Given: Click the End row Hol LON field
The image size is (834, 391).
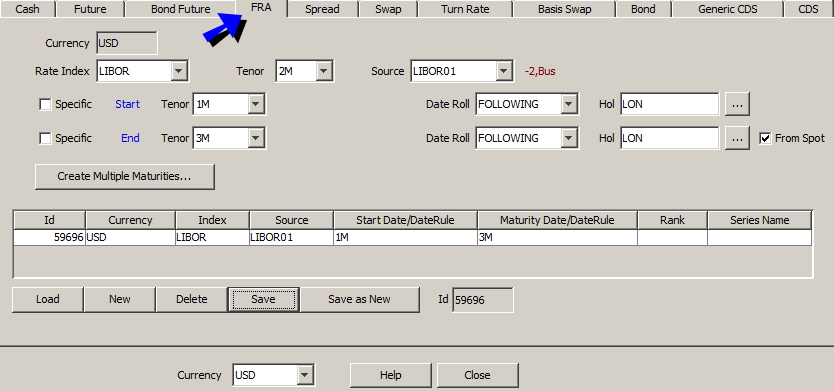Looking at the screenshot, I should [670, 138].
